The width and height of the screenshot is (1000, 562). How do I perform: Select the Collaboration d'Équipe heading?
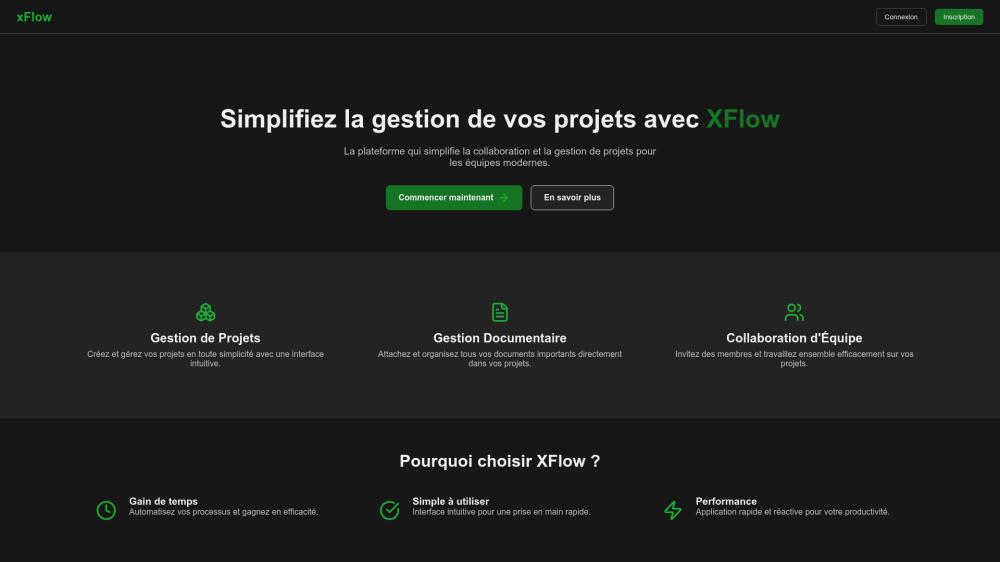[794, 338]
